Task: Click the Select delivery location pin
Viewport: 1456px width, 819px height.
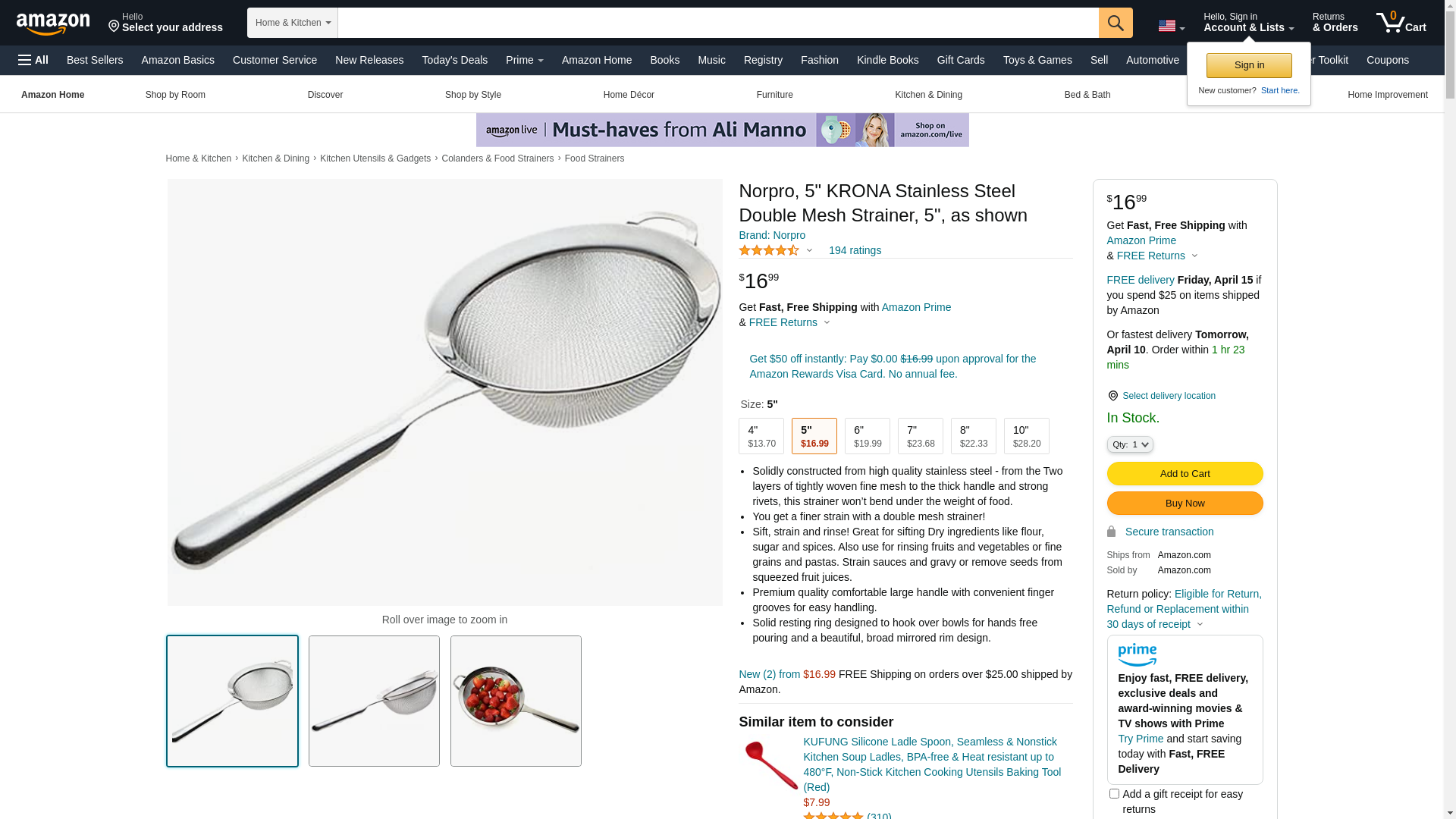Action: click(x=1112, y=396)
